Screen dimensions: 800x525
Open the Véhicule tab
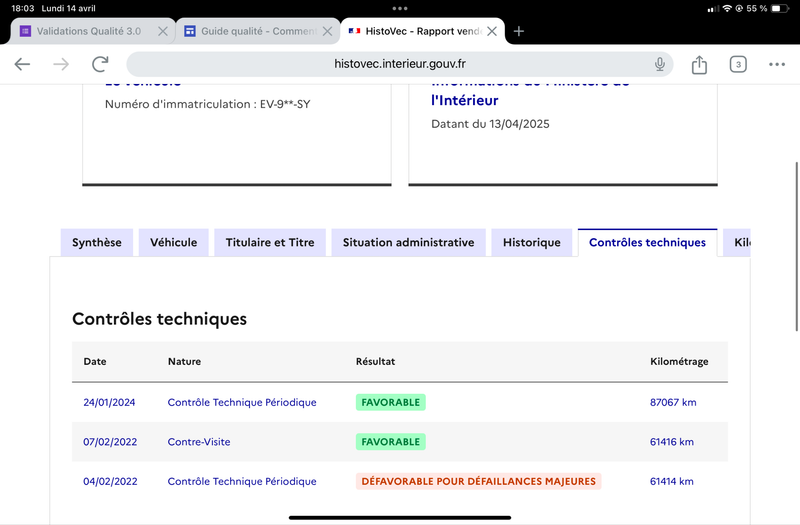(173, 242)
